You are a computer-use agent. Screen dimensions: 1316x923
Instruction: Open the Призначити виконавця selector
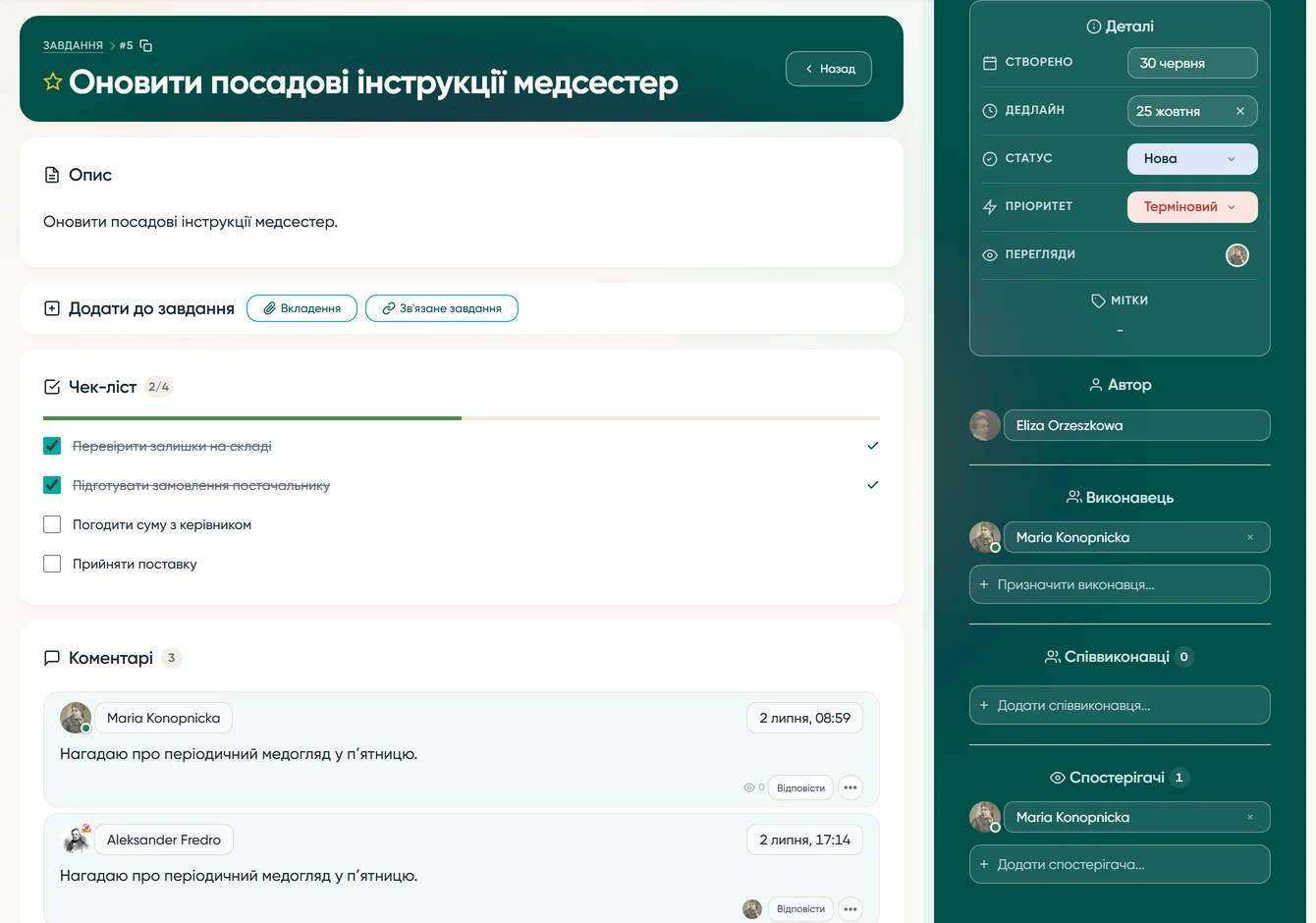[x=1120, y=584]
